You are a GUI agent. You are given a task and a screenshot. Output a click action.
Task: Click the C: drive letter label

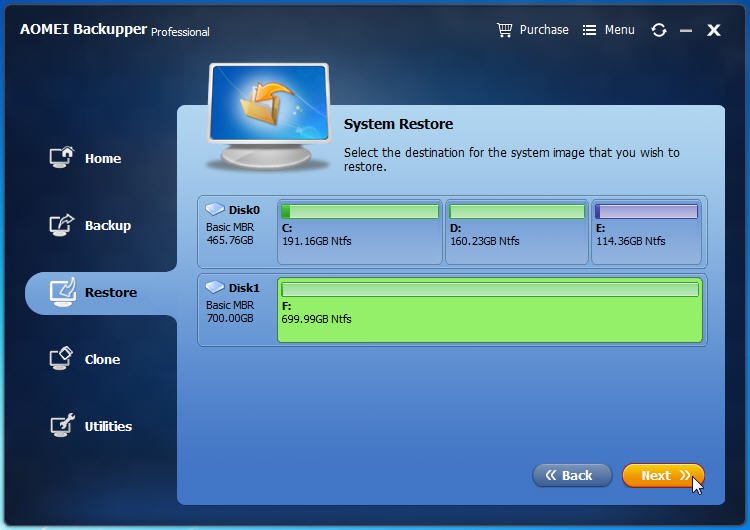pyautogui.click(x=287, y=228)
